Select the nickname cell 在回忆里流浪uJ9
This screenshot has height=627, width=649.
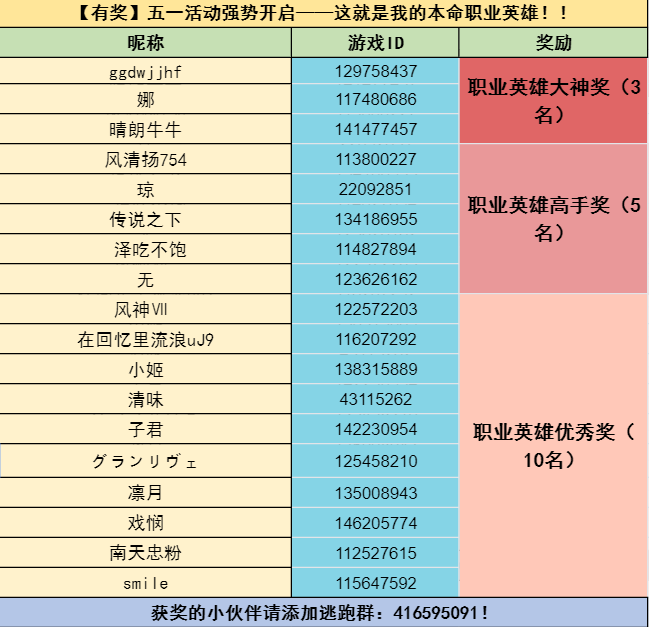pyautogui.click(x=146, y=340)
